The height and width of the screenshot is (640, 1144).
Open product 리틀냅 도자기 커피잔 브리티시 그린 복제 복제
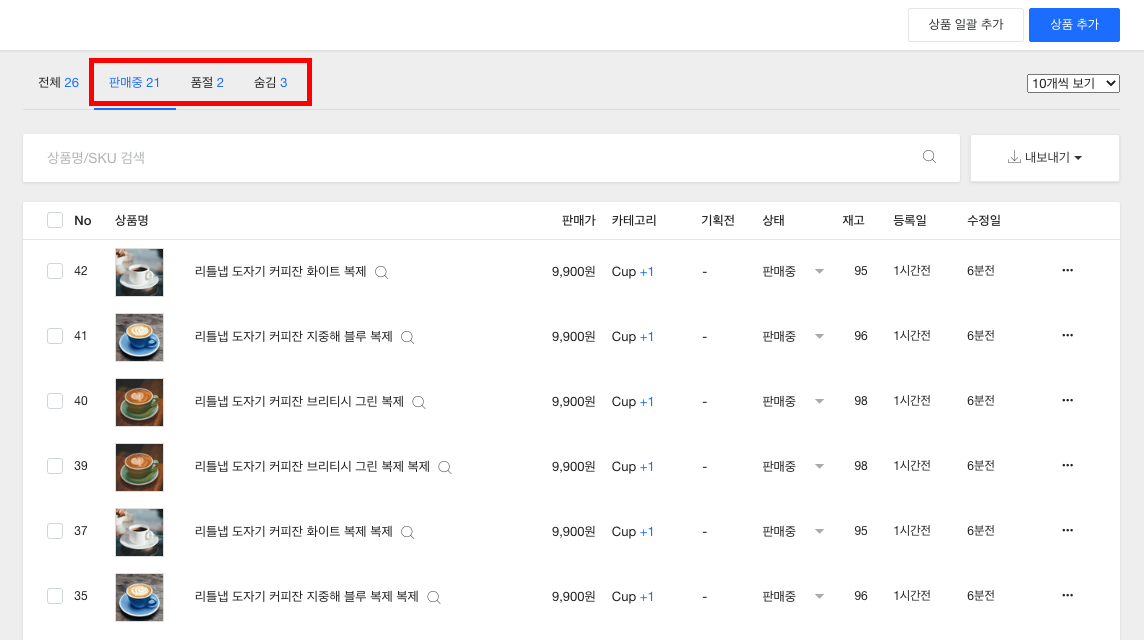tap(312, 466)
